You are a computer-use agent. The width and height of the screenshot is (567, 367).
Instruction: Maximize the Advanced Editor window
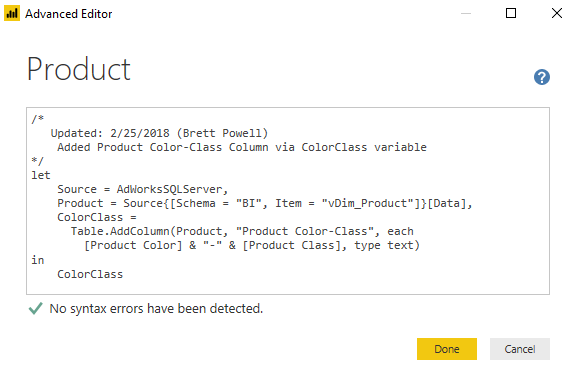[x=511, y=13]
